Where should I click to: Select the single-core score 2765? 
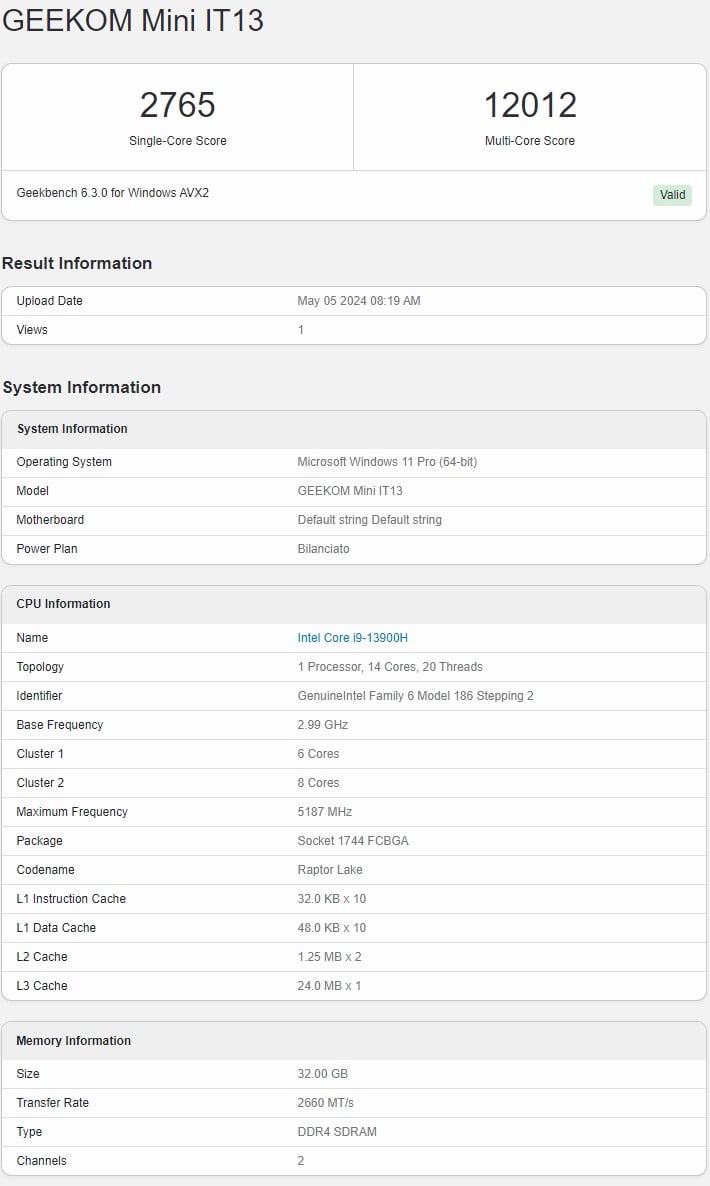178,105
